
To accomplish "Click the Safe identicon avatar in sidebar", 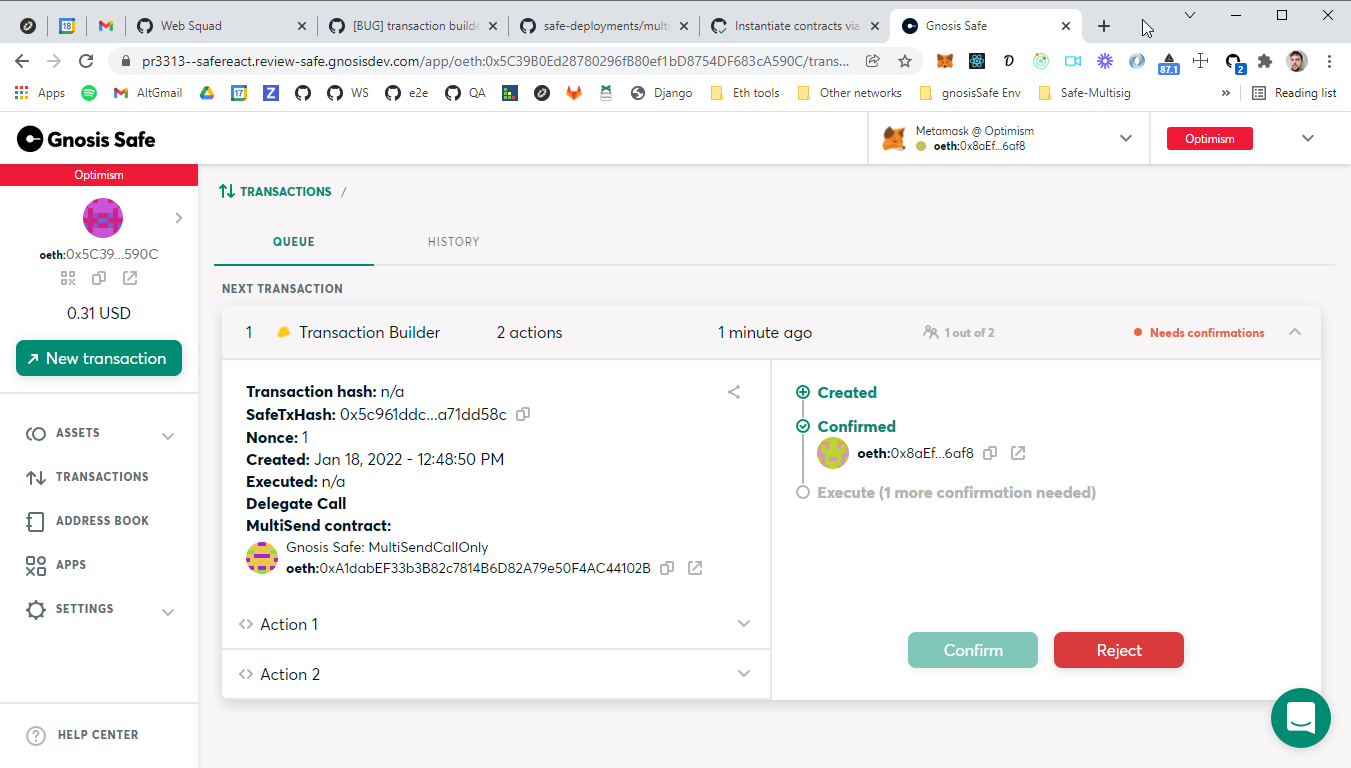I will pos(103,217).
